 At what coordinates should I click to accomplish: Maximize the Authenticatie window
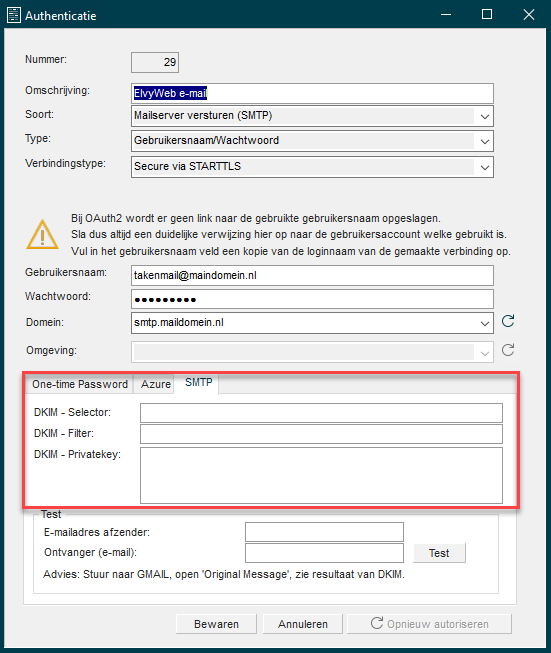487,15
